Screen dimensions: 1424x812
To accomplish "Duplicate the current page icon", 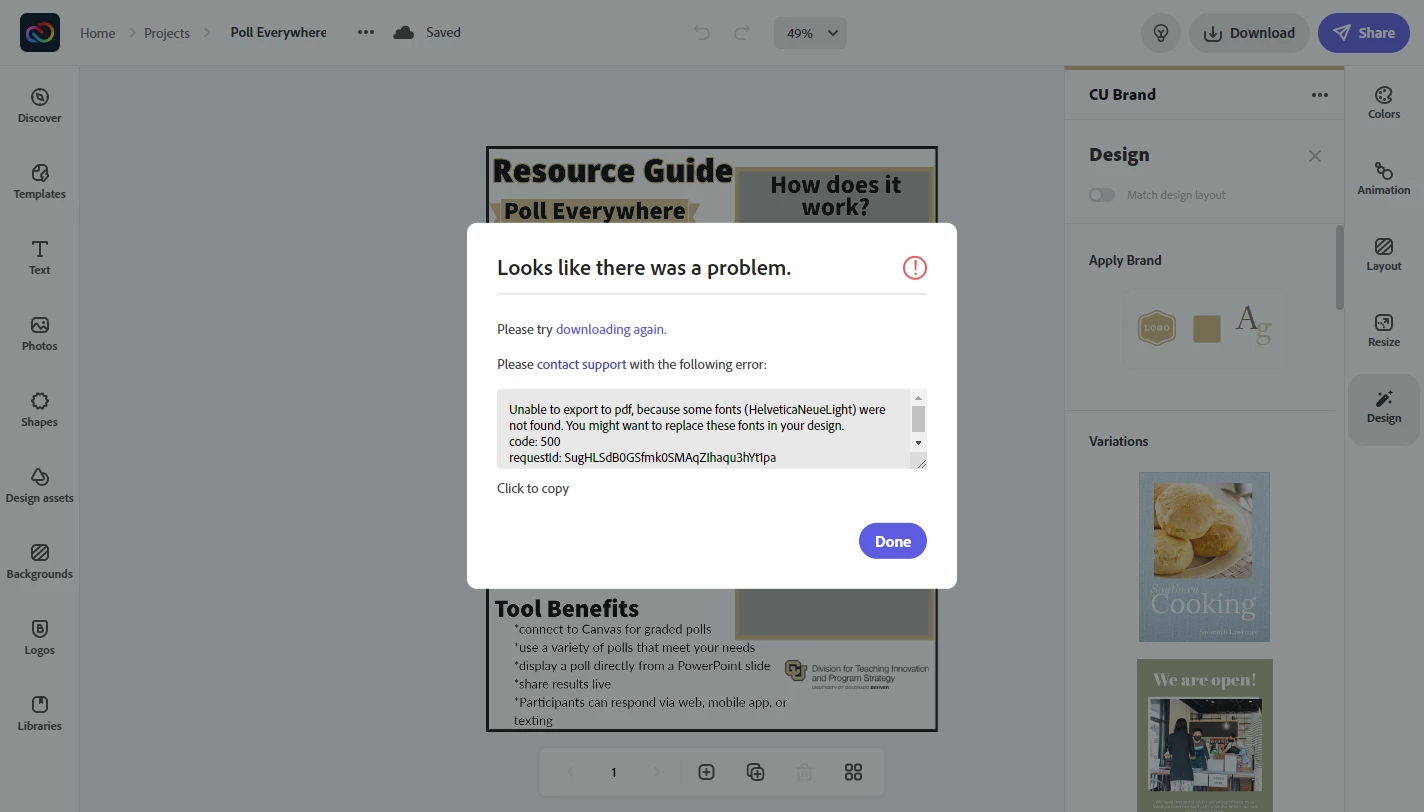I will pos(756,772).
